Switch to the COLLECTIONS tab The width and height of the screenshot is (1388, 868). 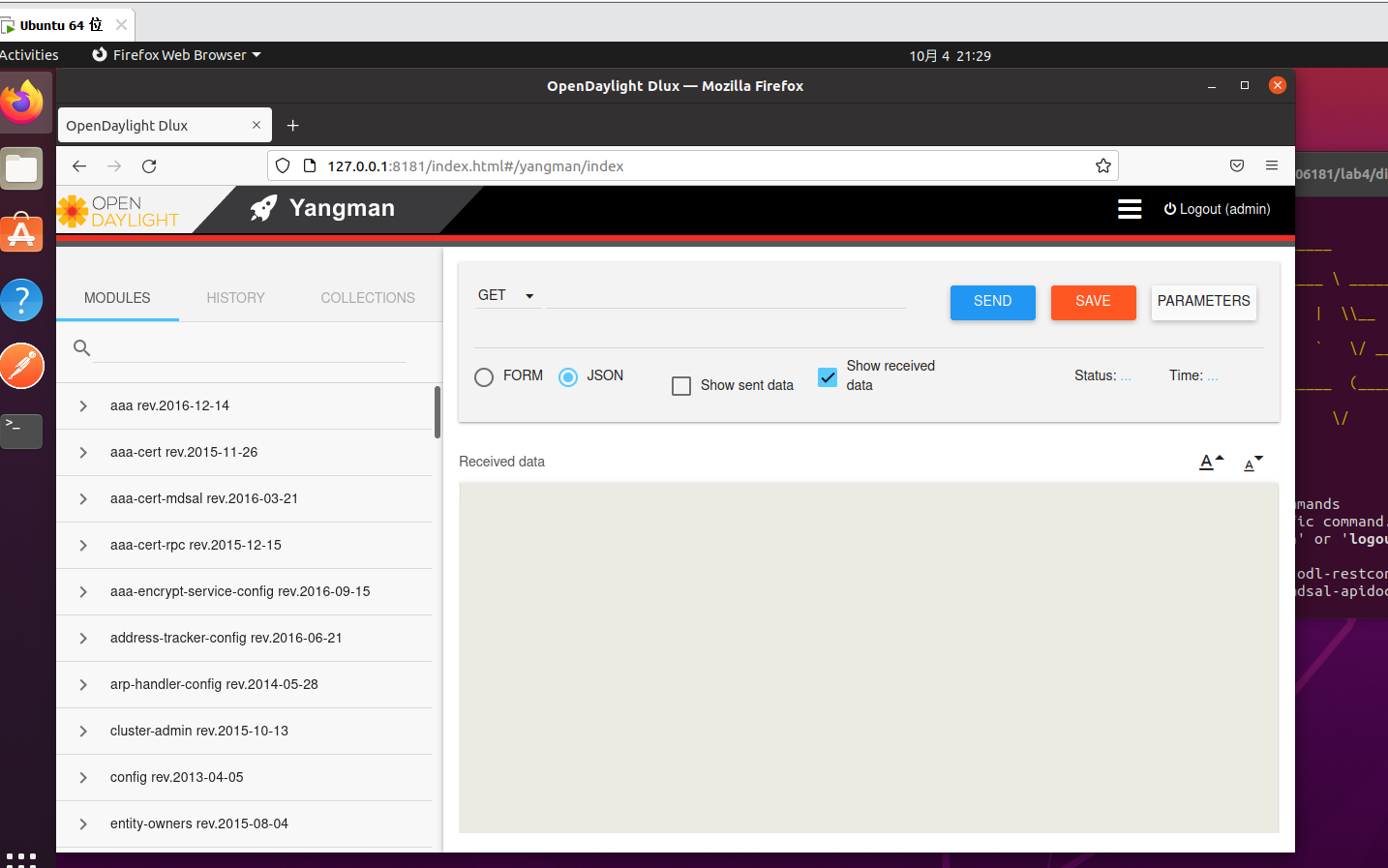click(368, 298)
